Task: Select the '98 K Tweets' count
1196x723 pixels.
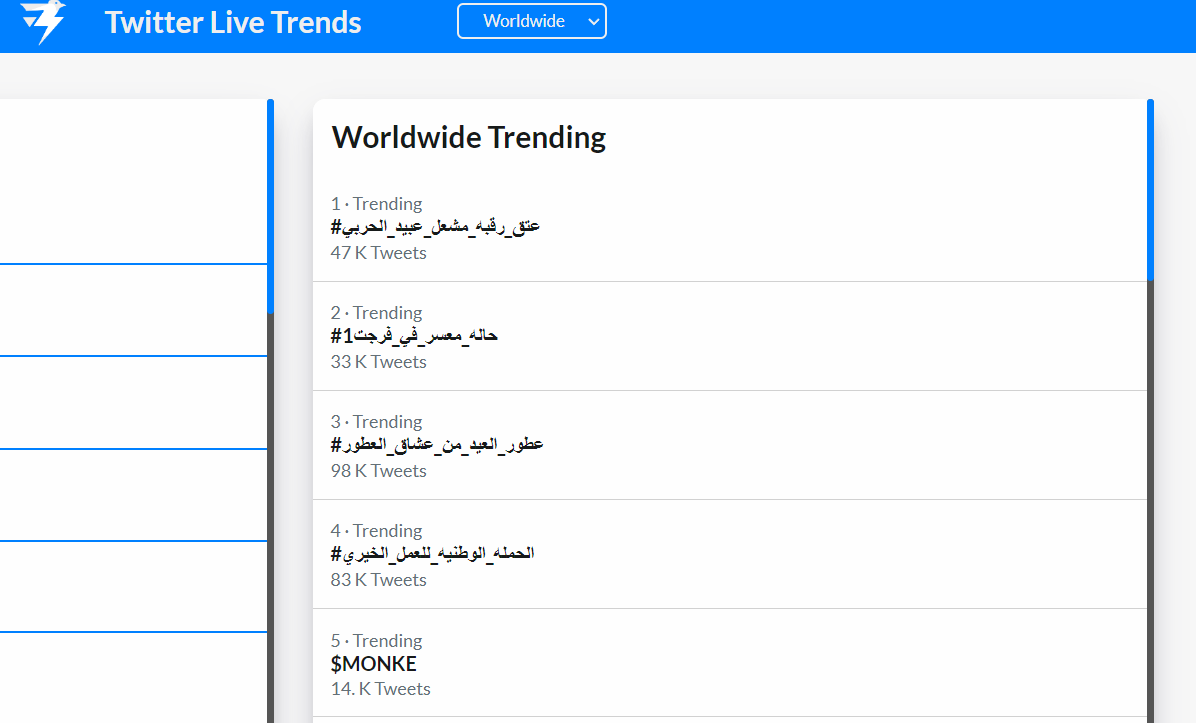Action: point(378,471)
